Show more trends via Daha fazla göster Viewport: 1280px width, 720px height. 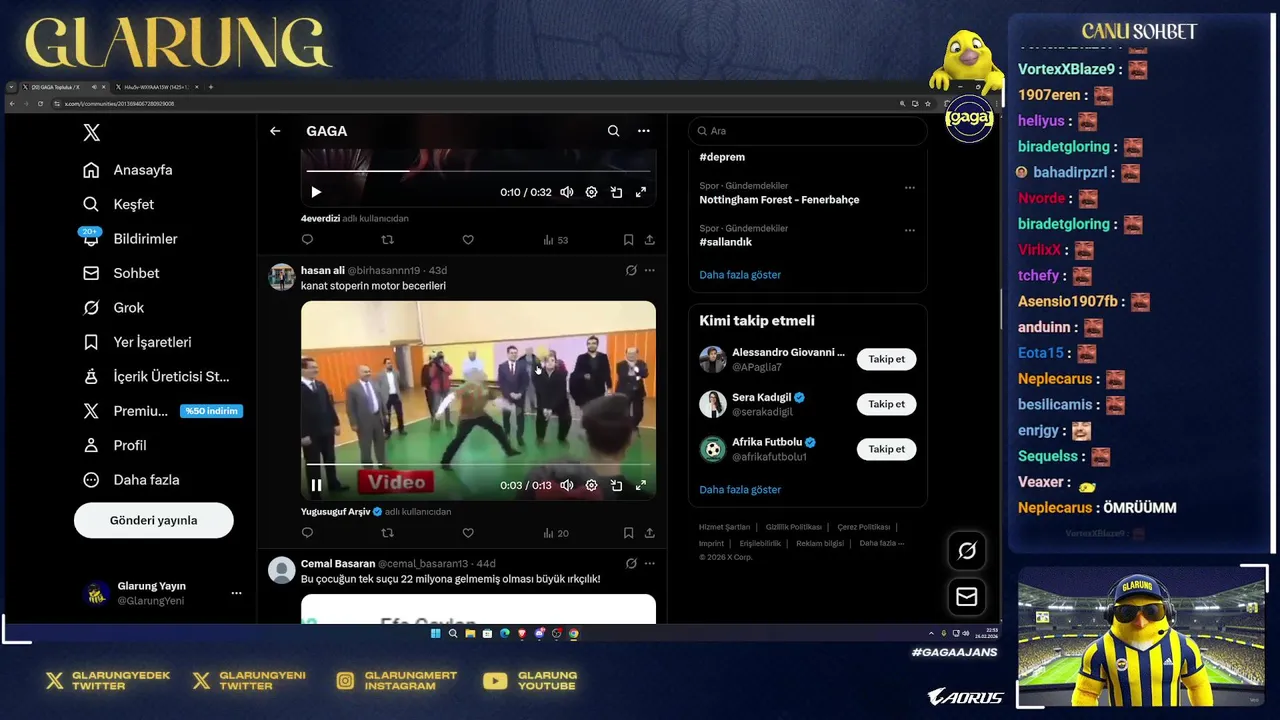coord(740,275)
